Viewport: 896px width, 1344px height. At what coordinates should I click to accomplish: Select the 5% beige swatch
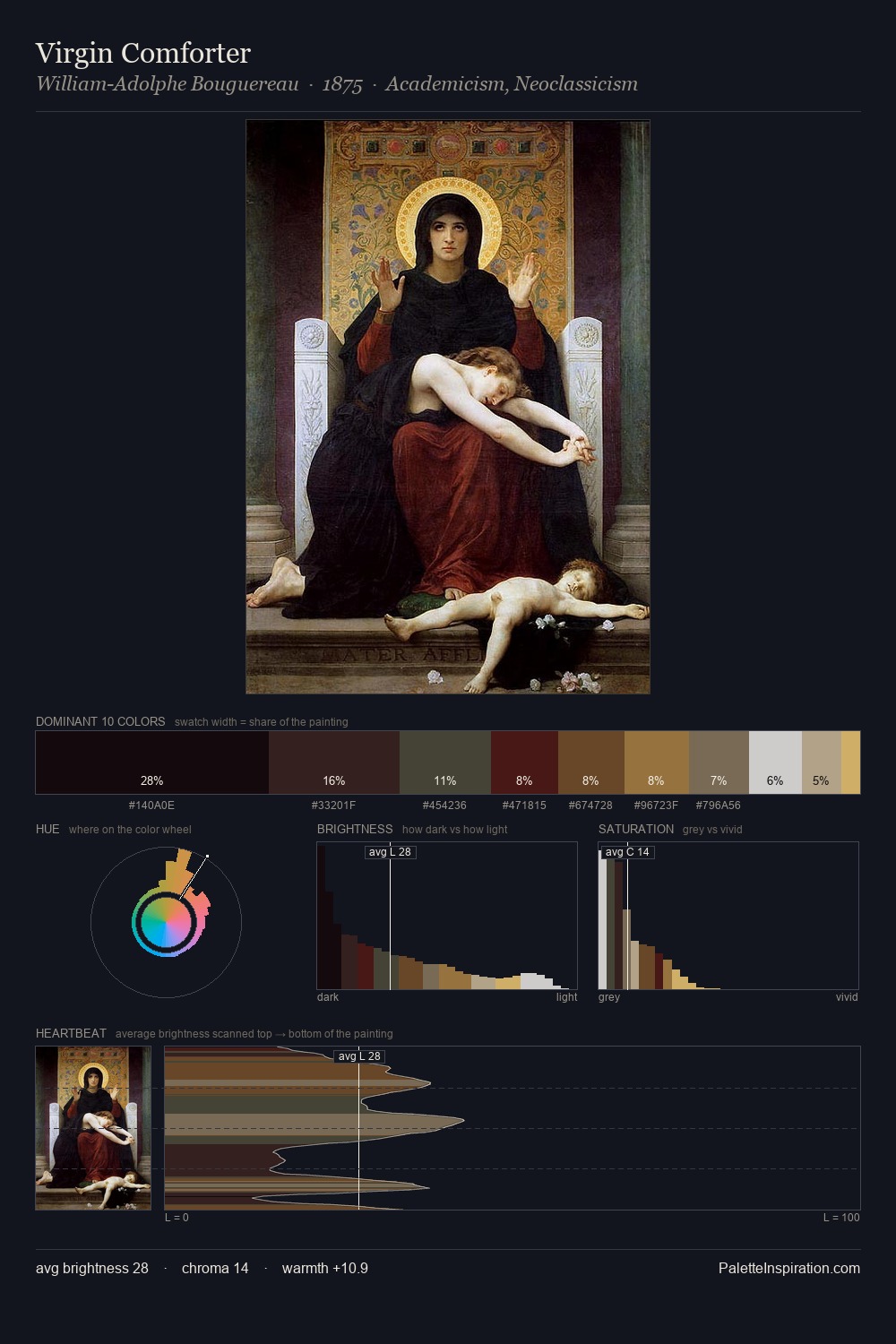(x=822, y=762)
